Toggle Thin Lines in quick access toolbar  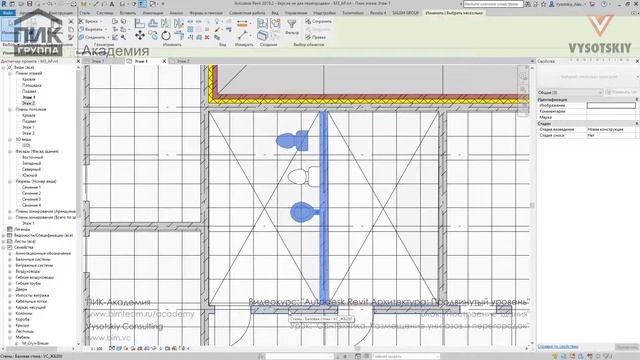click(143, 4)
